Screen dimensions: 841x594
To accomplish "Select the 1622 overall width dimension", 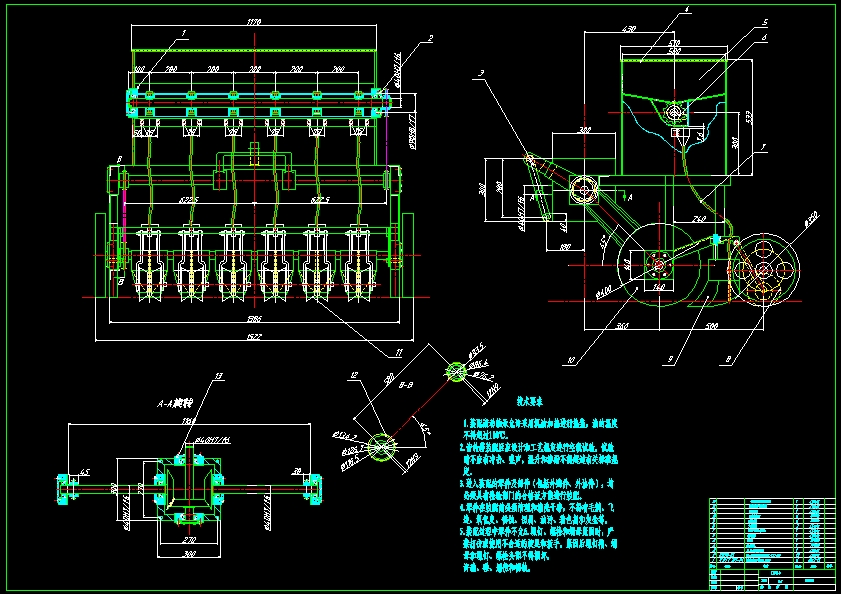I will (254, 336).
